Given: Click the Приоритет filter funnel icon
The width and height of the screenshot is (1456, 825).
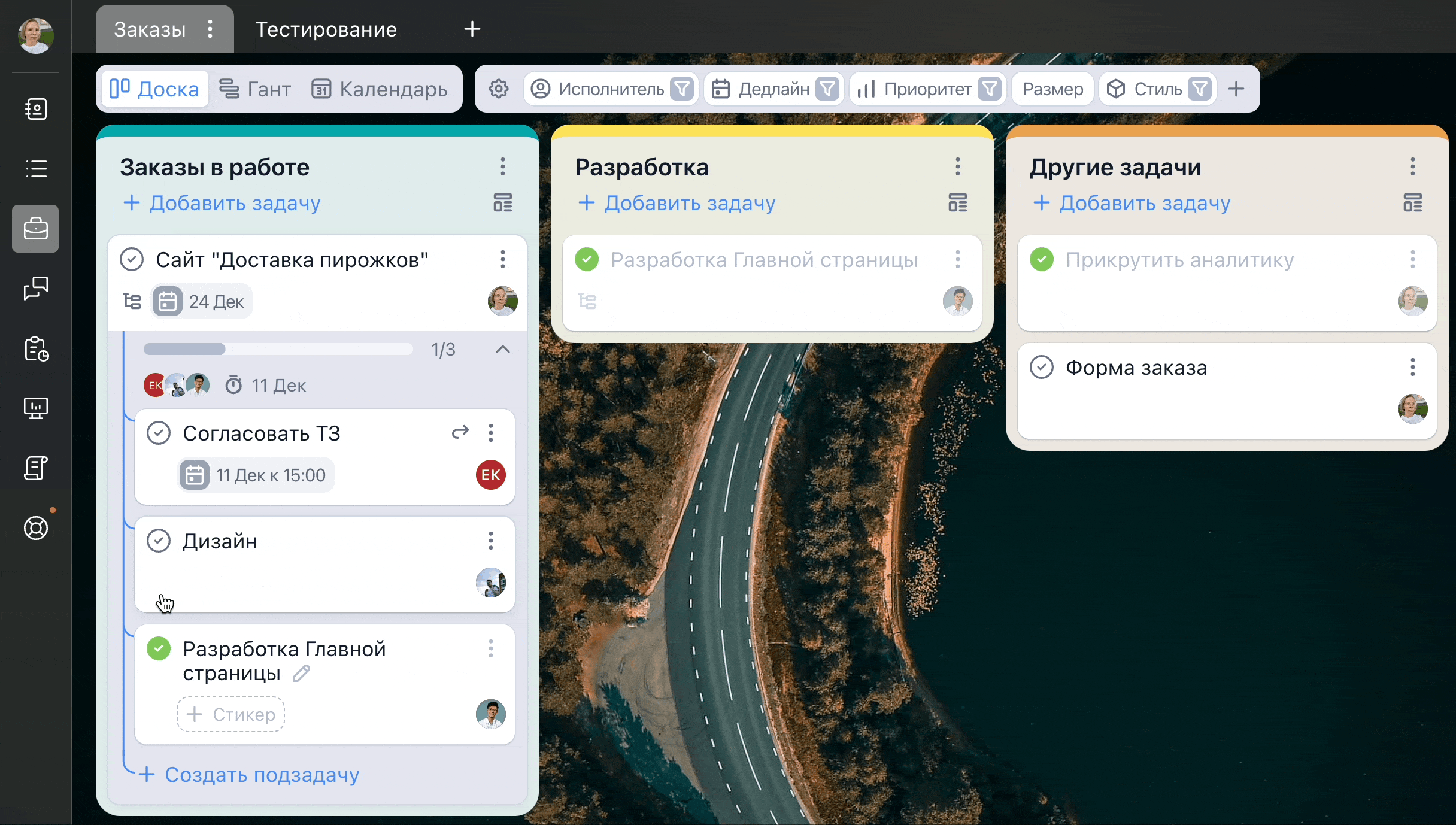Looking at the screenshot, I should point(990,89).
